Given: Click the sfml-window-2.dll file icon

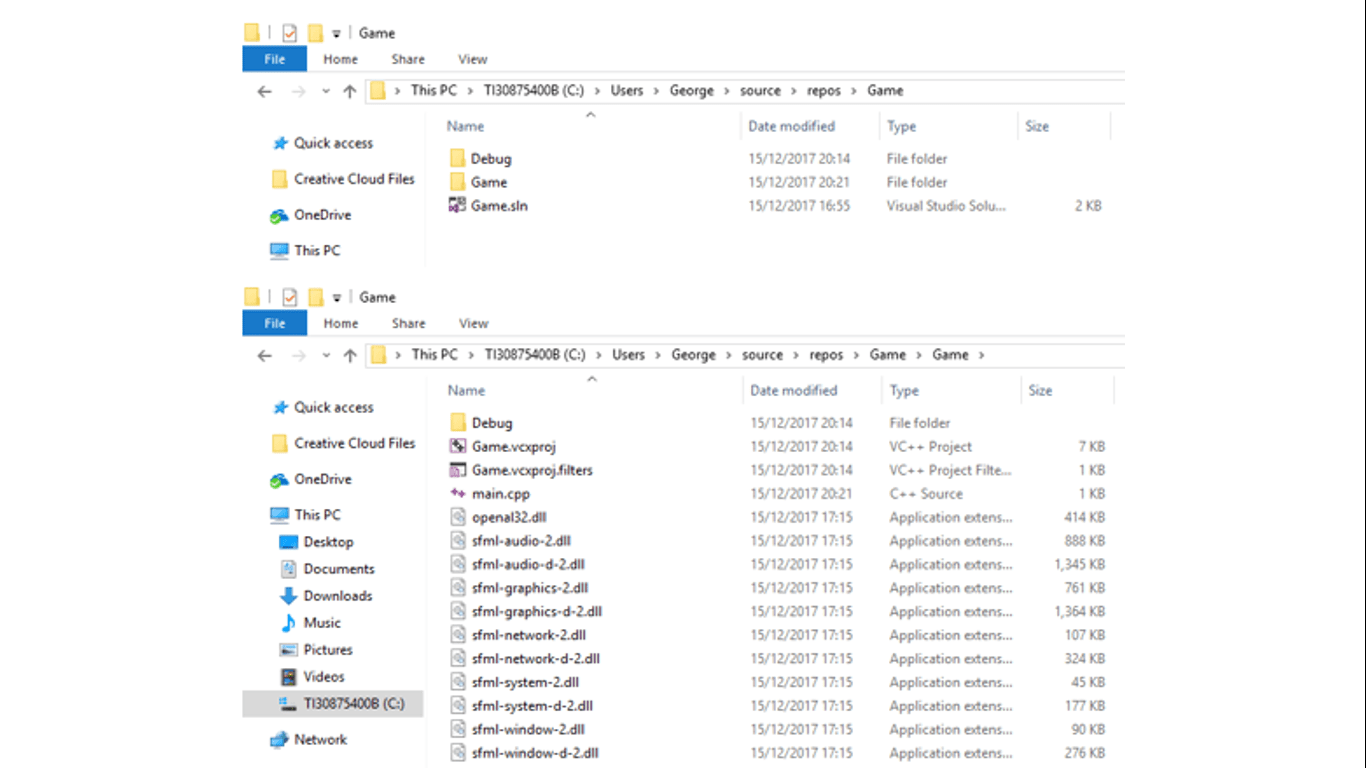Looking at the screenshot, I should 458,730.
